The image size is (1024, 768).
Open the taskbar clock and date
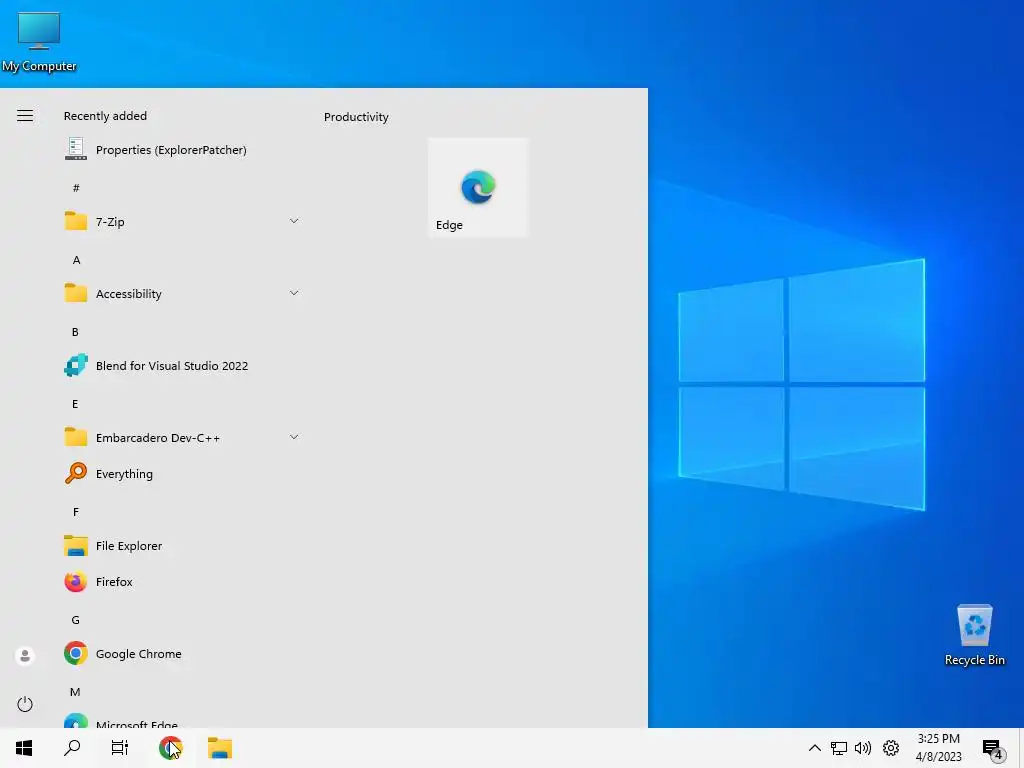(938, 748)
